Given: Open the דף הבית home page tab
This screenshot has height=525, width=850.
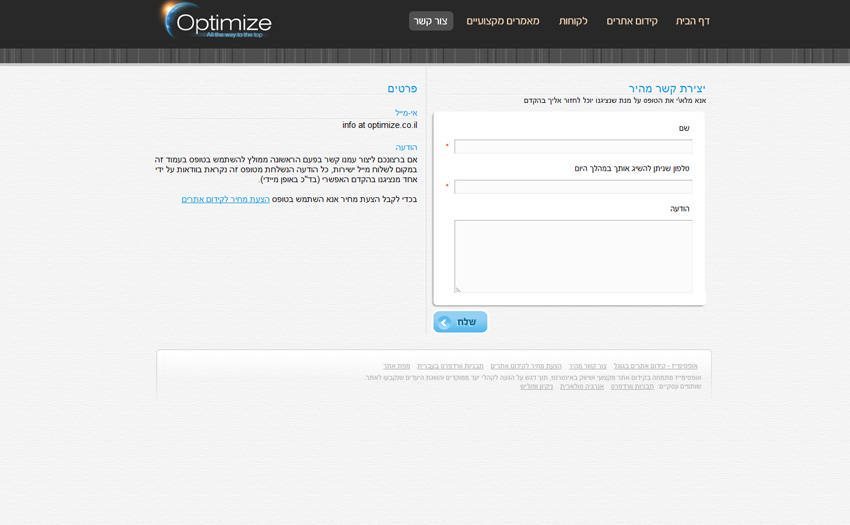Looking at the screenshot, I should (692, 21).
